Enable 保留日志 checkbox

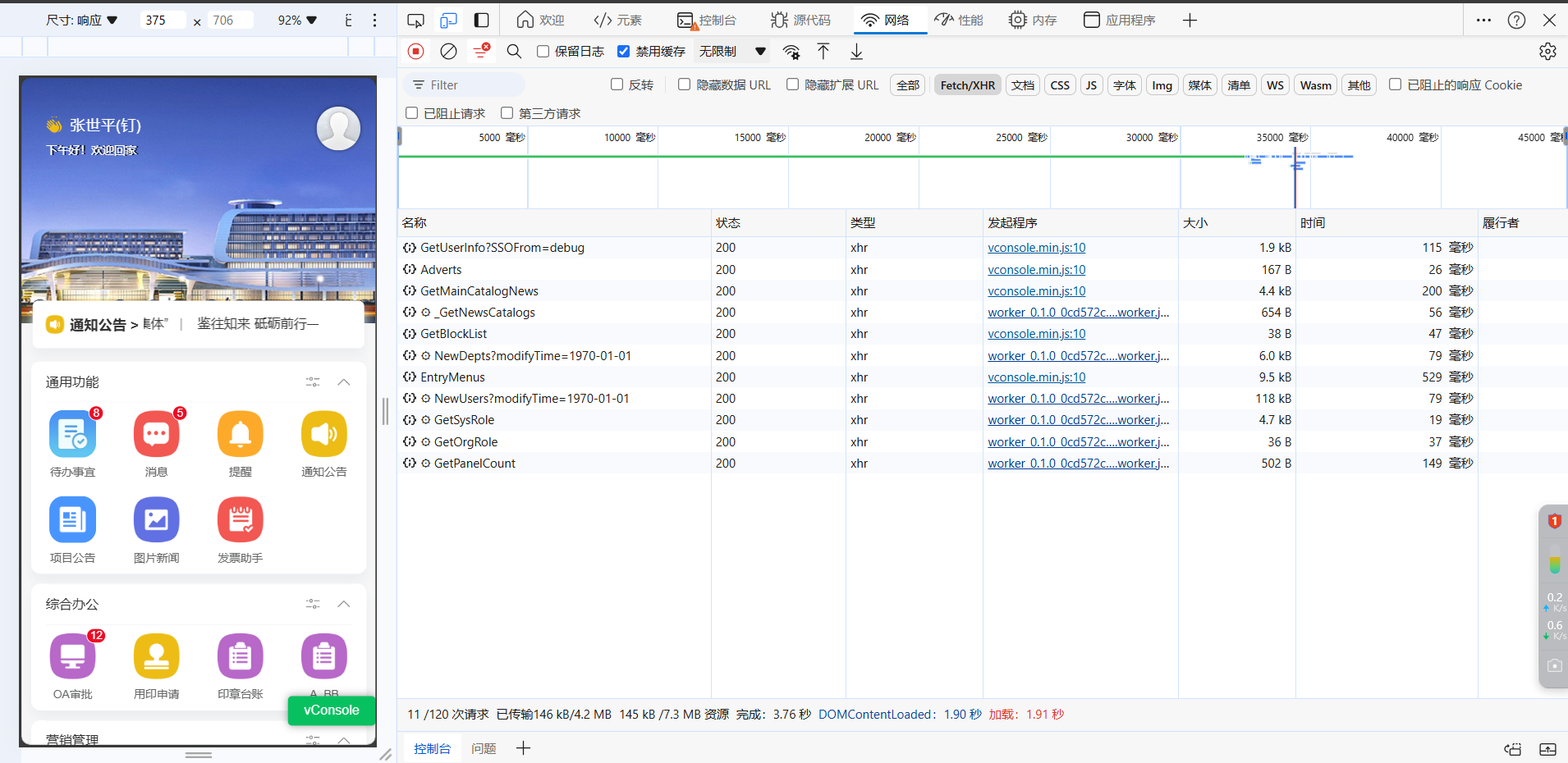pos(543,51)
